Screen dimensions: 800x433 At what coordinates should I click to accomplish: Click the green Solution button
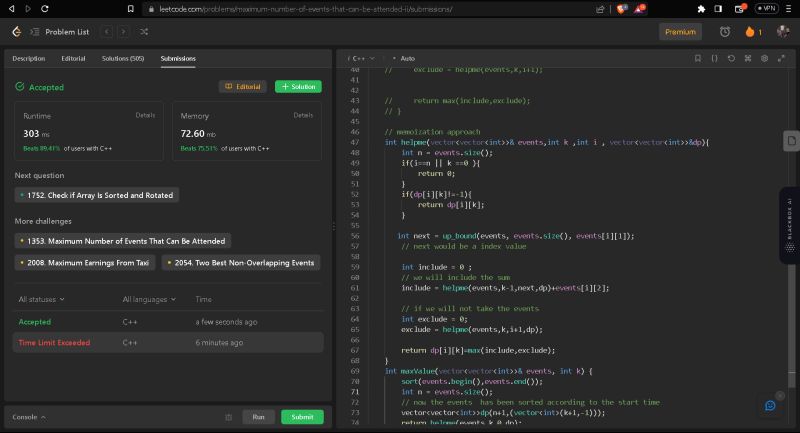coord(298,87)
